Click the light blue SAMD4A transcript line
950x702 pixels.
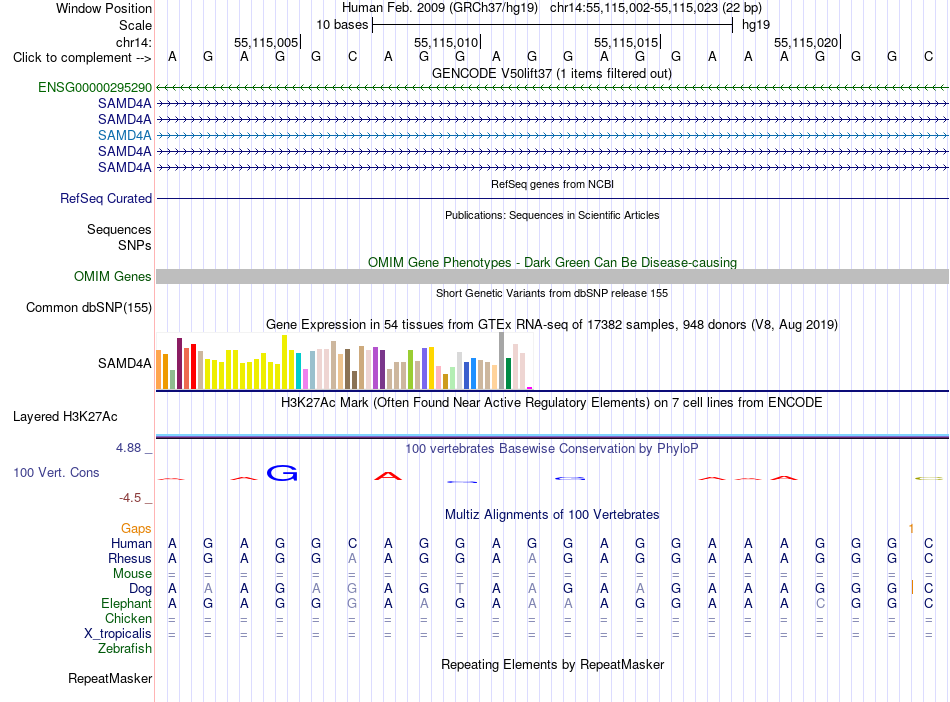[x=552, y=136]
